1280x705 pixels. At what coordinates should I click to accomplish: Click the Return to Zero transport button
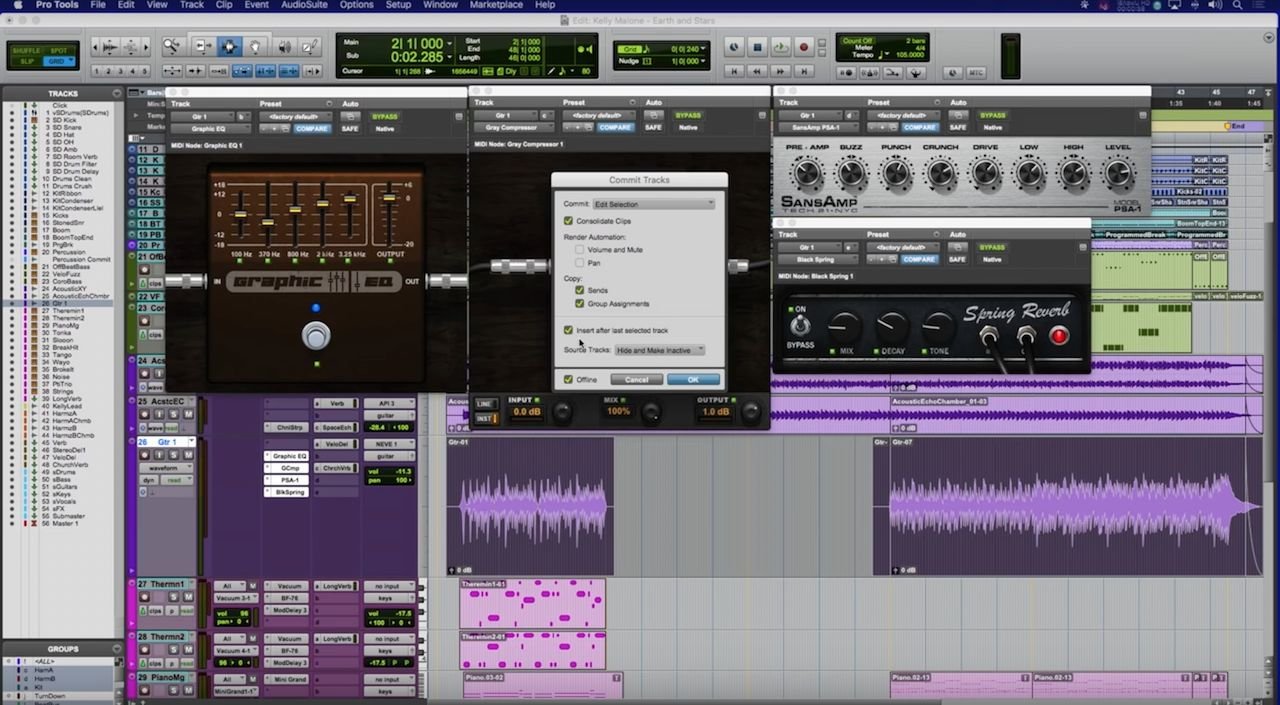click(735, 72)
